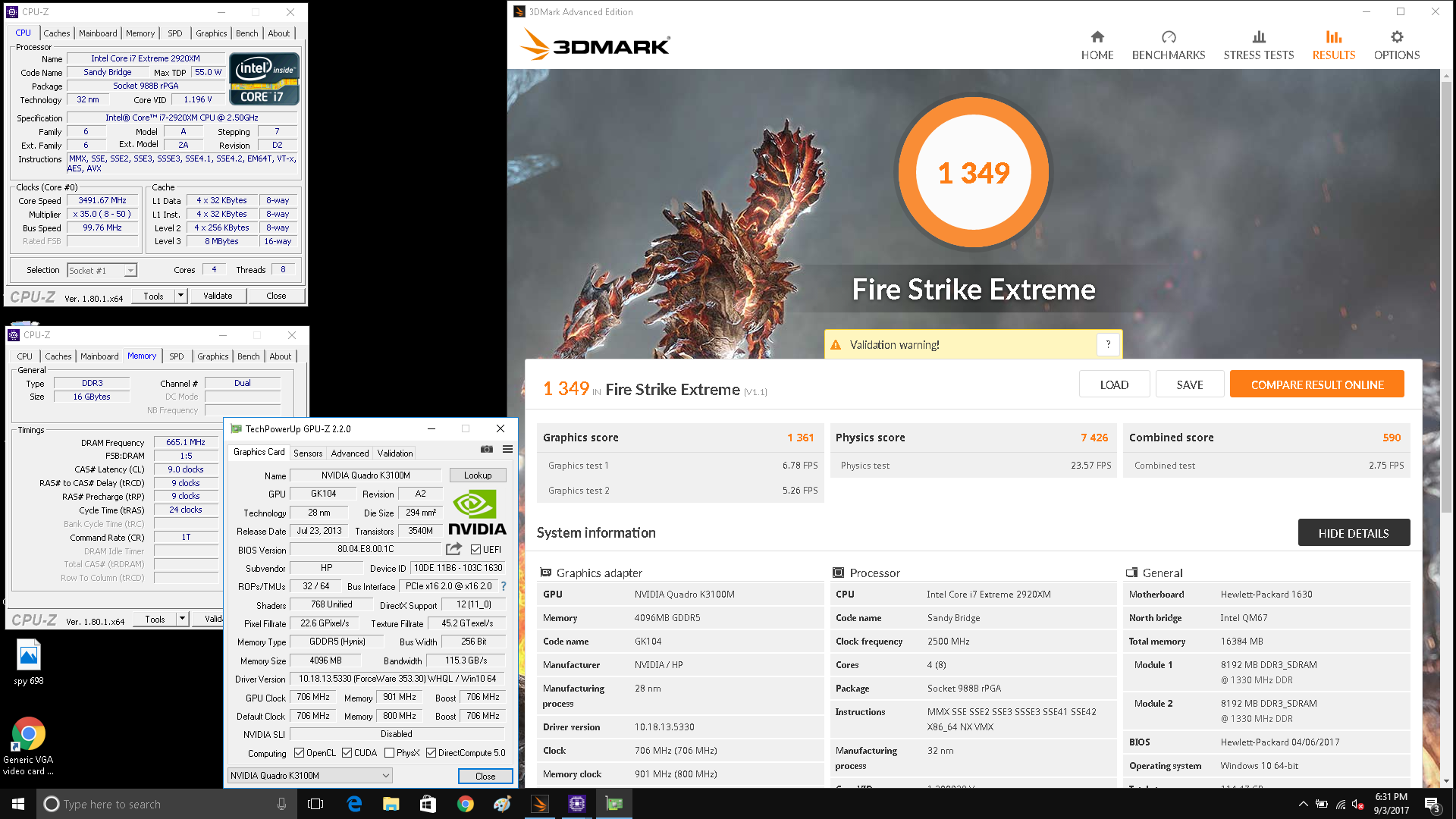
Task: Open the GPU-Z hamburger menu
Action: click(507, 449)
